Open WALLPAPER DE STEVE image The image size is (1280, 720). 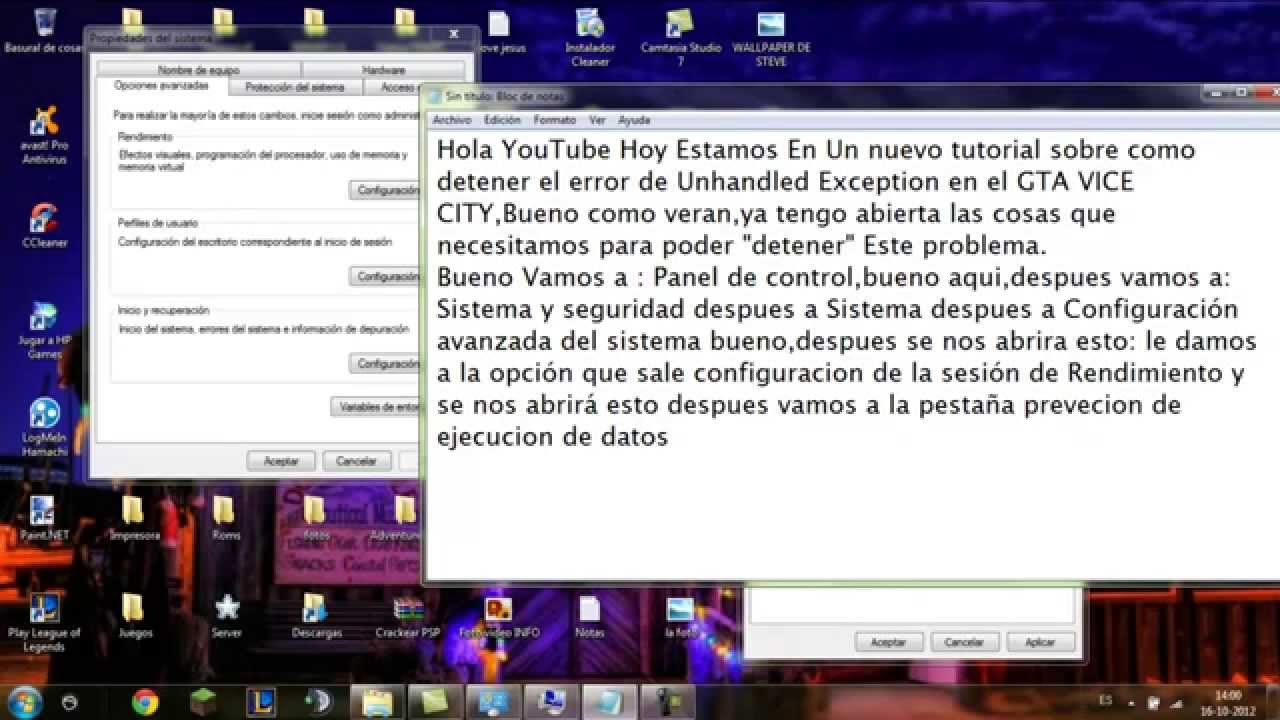771,38
